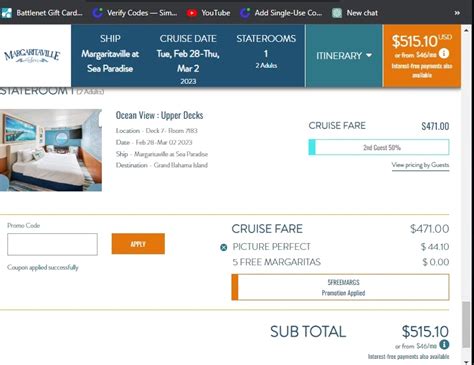Open the New chat bookmark
Image resolution: width=474 pixels, height=365 pixels.
pyautogui.click(x=355, y=13)
